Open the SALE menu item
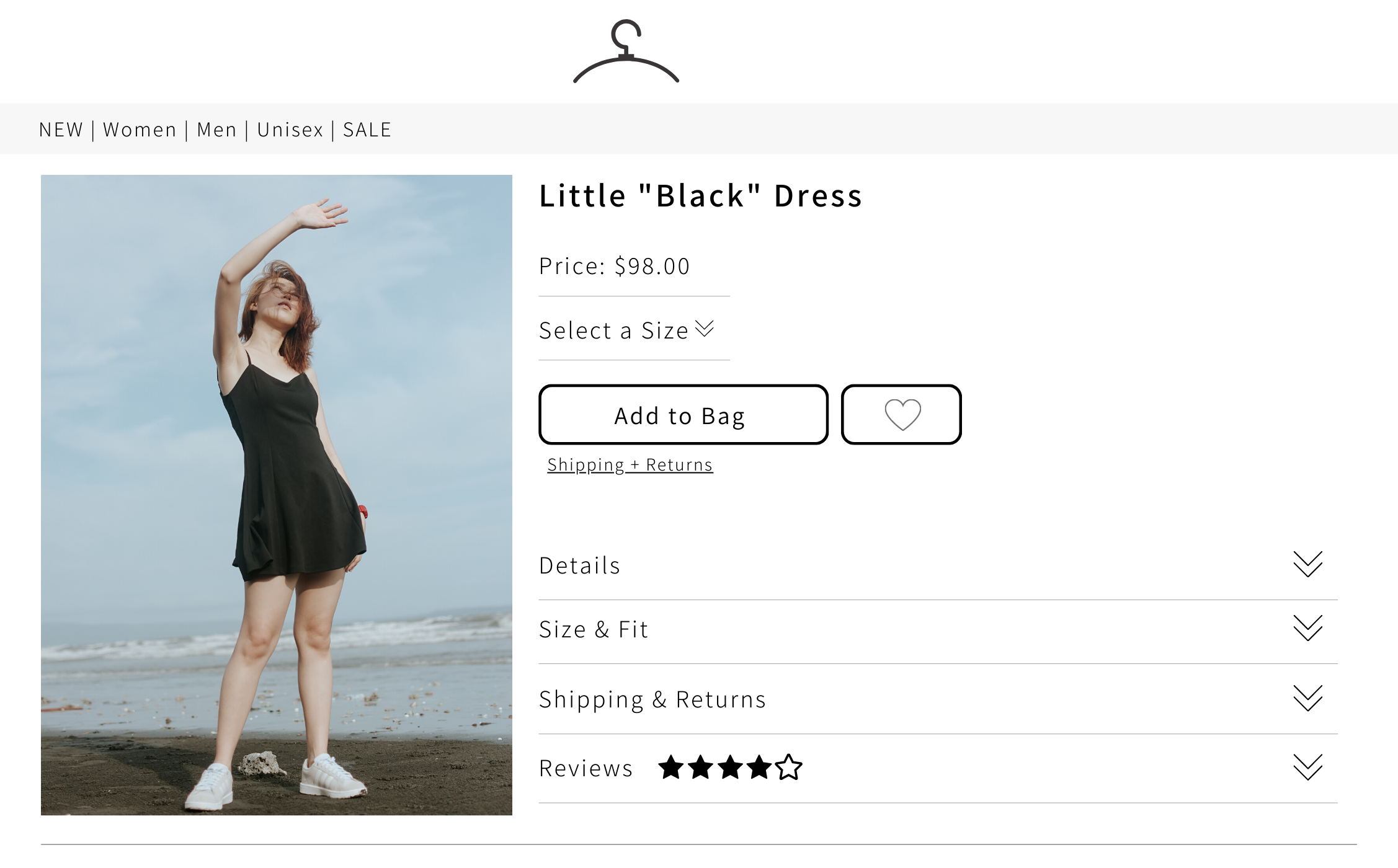 tap(367, 130)
